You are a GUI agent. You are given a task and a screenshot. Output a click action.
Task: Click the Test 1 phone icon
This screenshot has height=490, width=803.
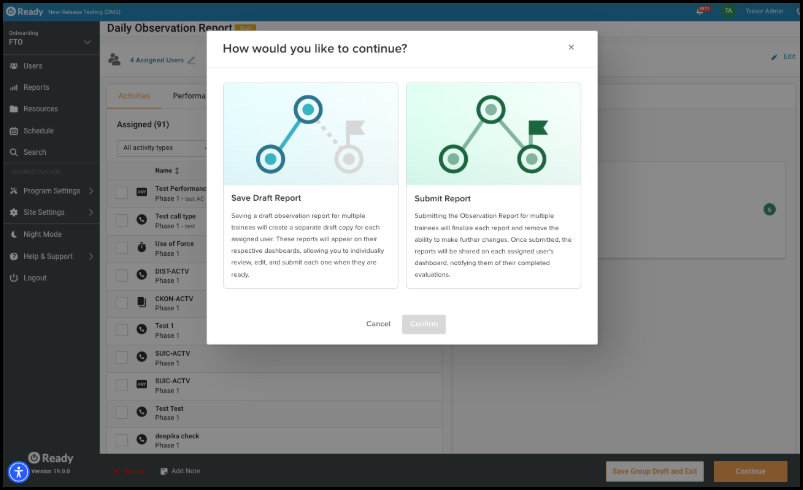[x=142, y=329]
